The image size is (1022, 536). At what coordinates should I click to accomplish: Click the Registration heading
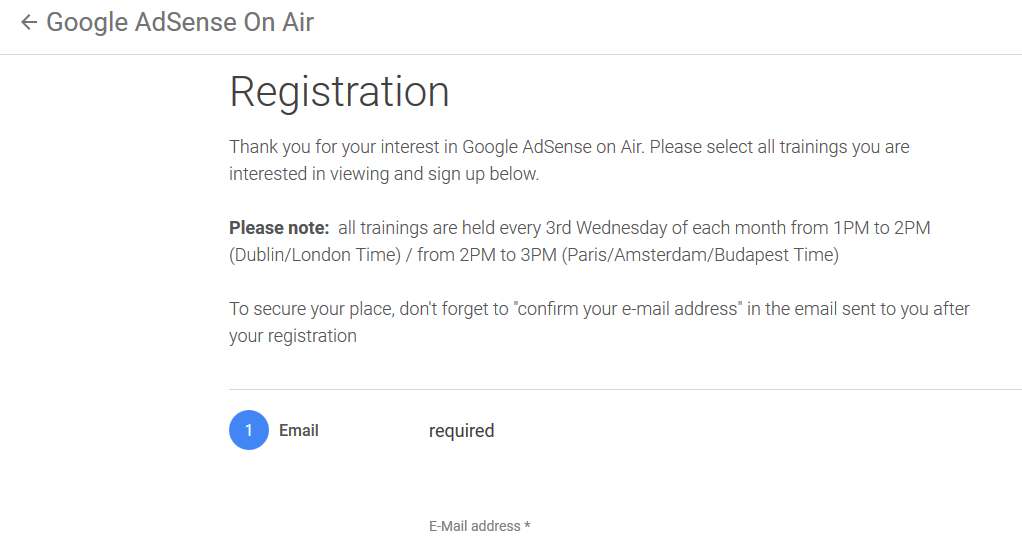point(339,92)
